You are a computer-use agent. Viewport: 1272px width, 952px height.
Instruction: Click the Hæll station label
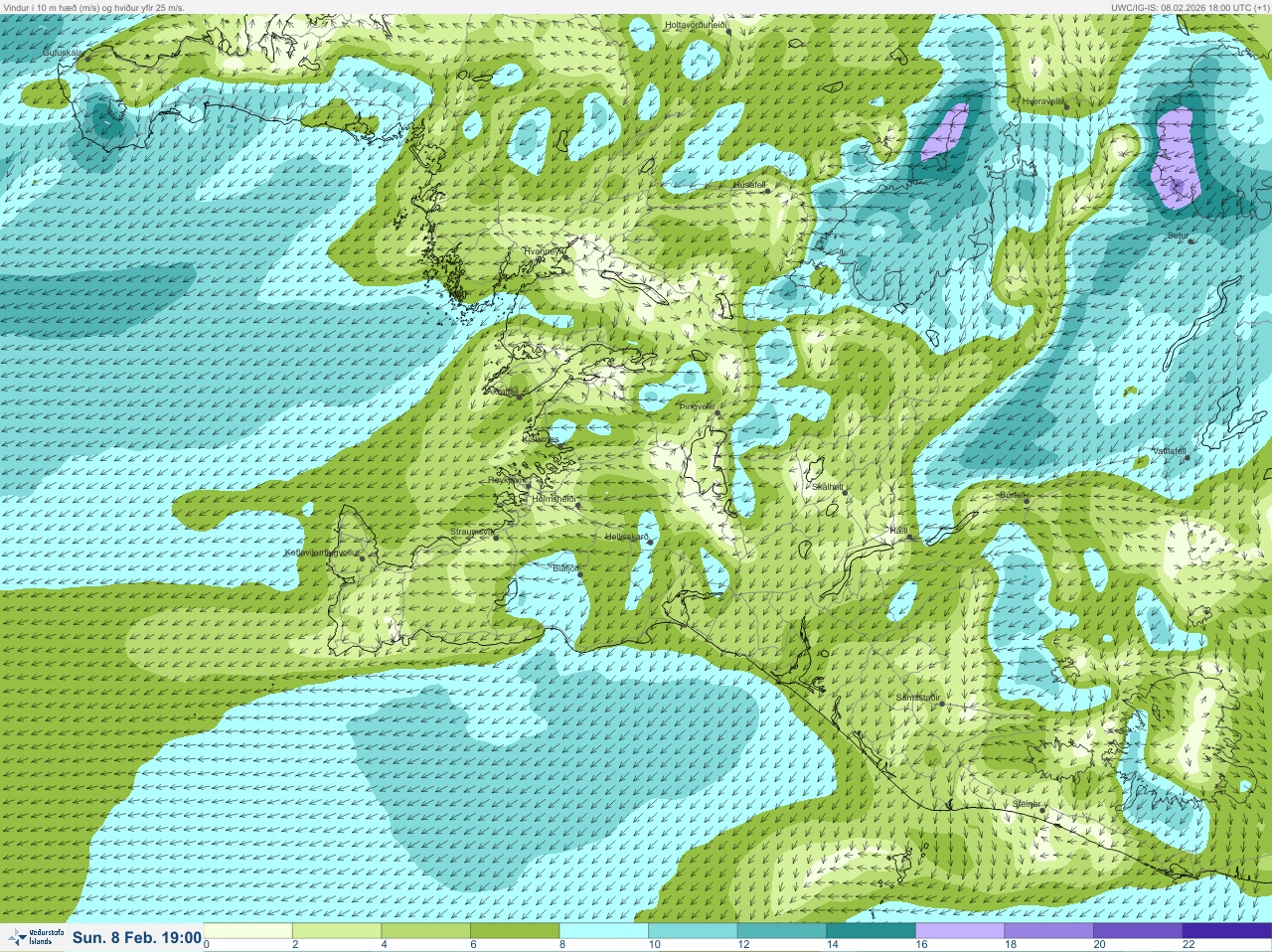[898, 532]
